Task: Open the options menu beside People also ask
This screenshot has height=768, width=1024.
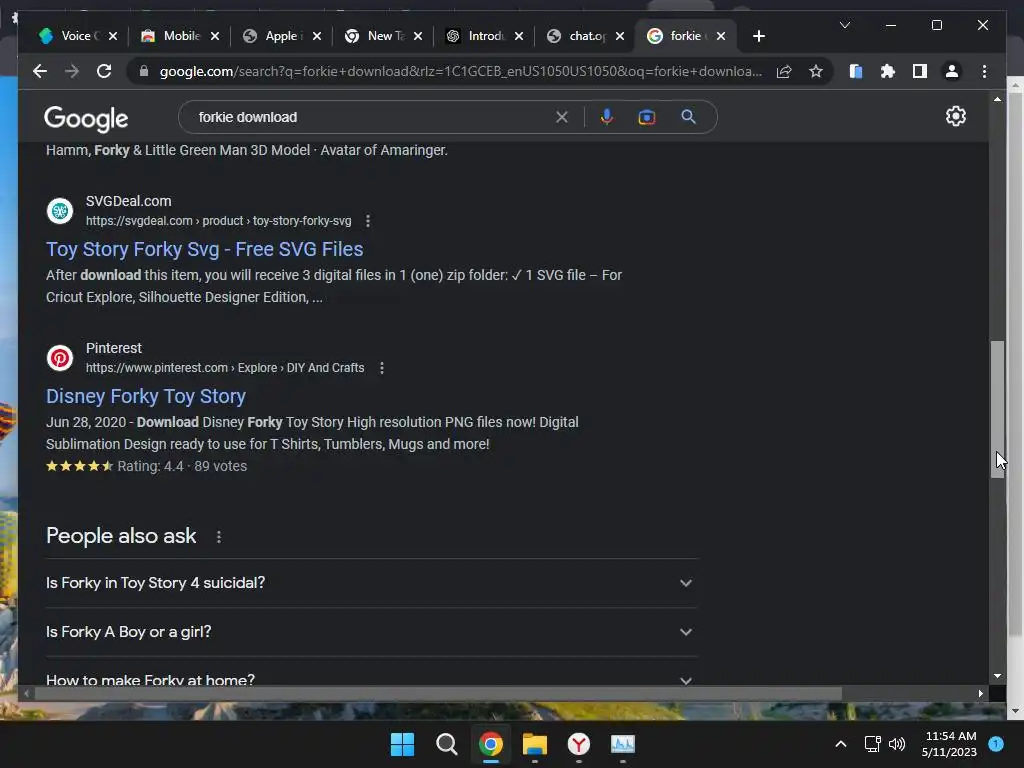Action: (x=219, y=537)
